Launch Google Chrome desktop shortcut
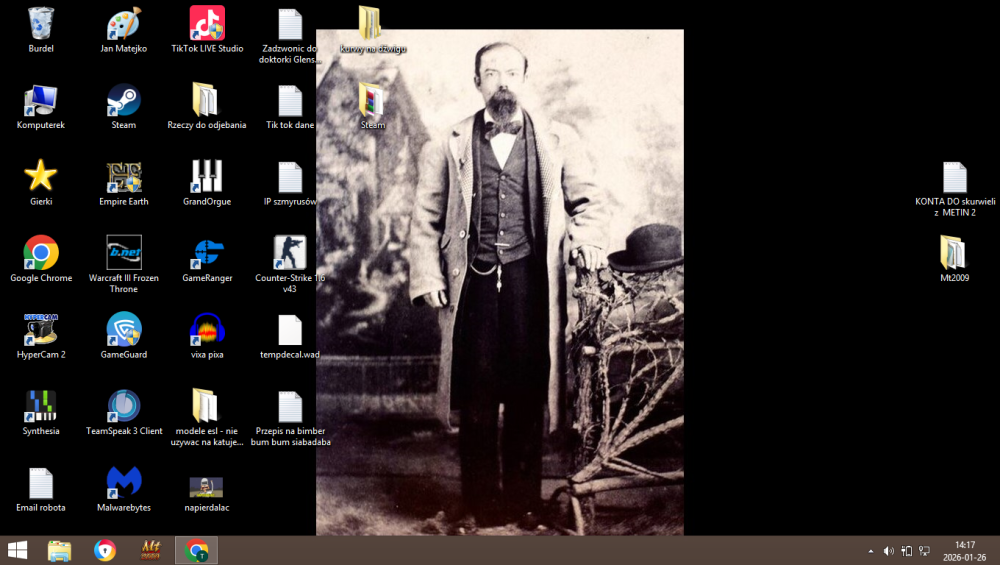The image size is (1000, 565). (41, 253)
